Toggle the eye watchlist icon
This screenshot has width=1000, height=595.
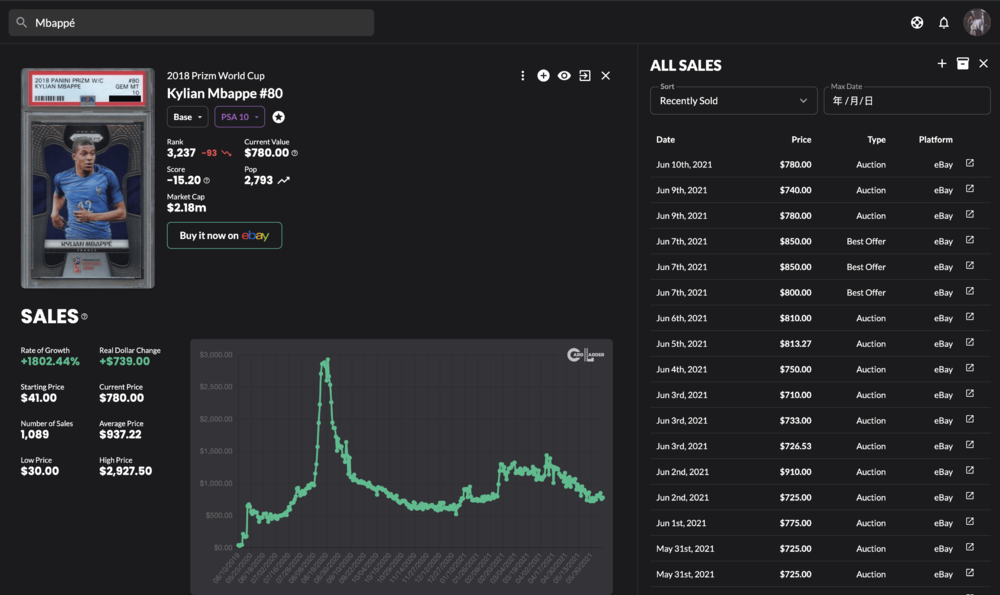(564, 76)
